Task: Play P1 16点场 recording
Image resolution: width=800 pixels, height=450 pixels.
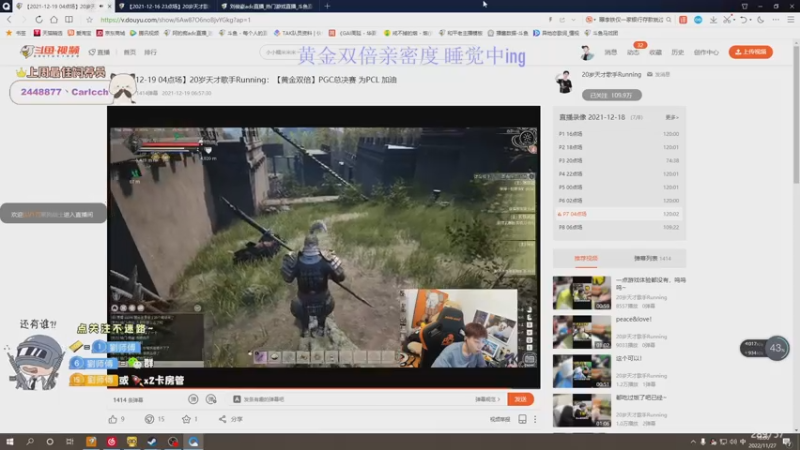Action: point(619,134)
